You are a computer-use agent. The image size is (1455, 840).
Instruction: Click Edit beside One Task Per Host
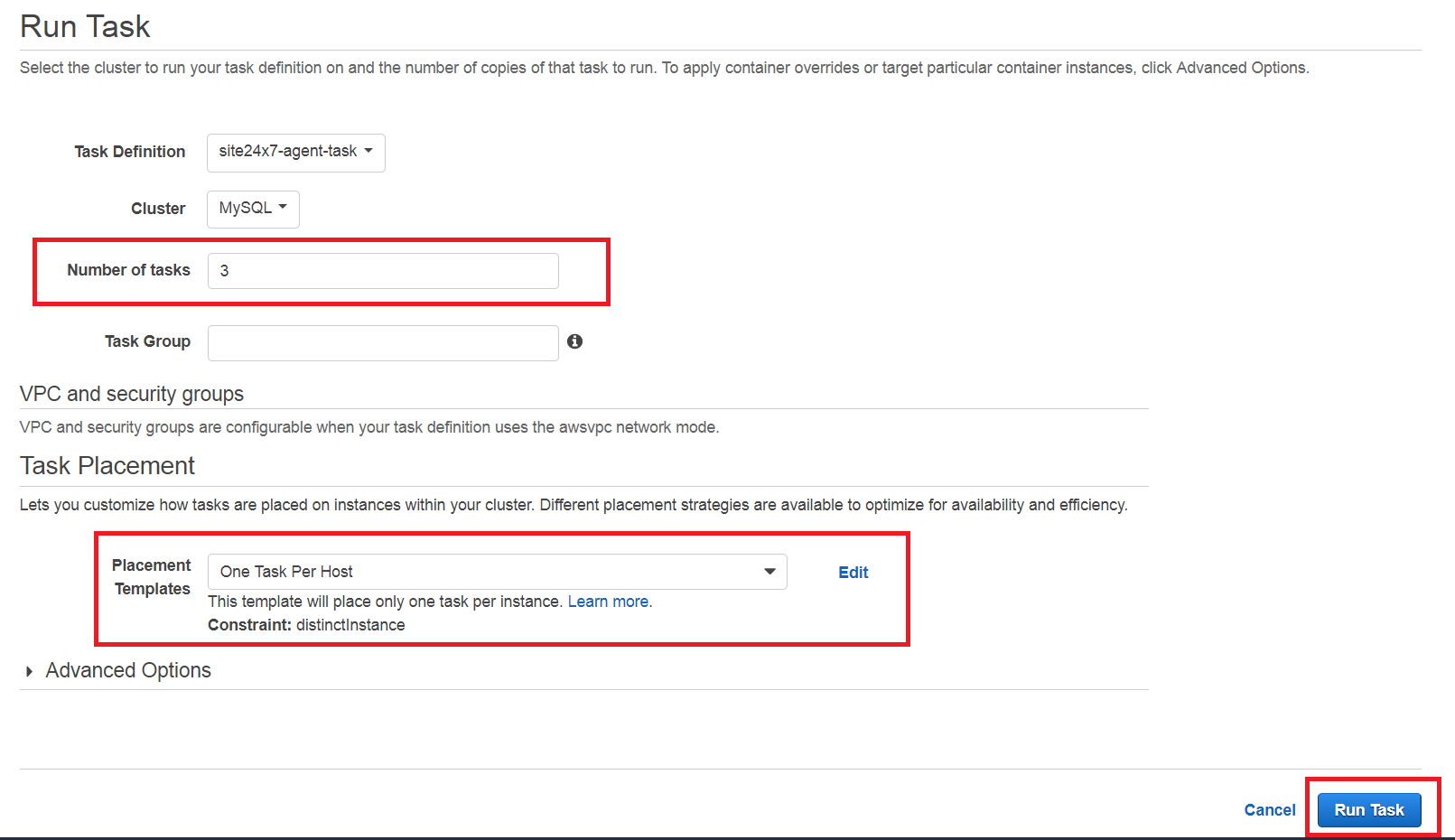coord(852,572)
